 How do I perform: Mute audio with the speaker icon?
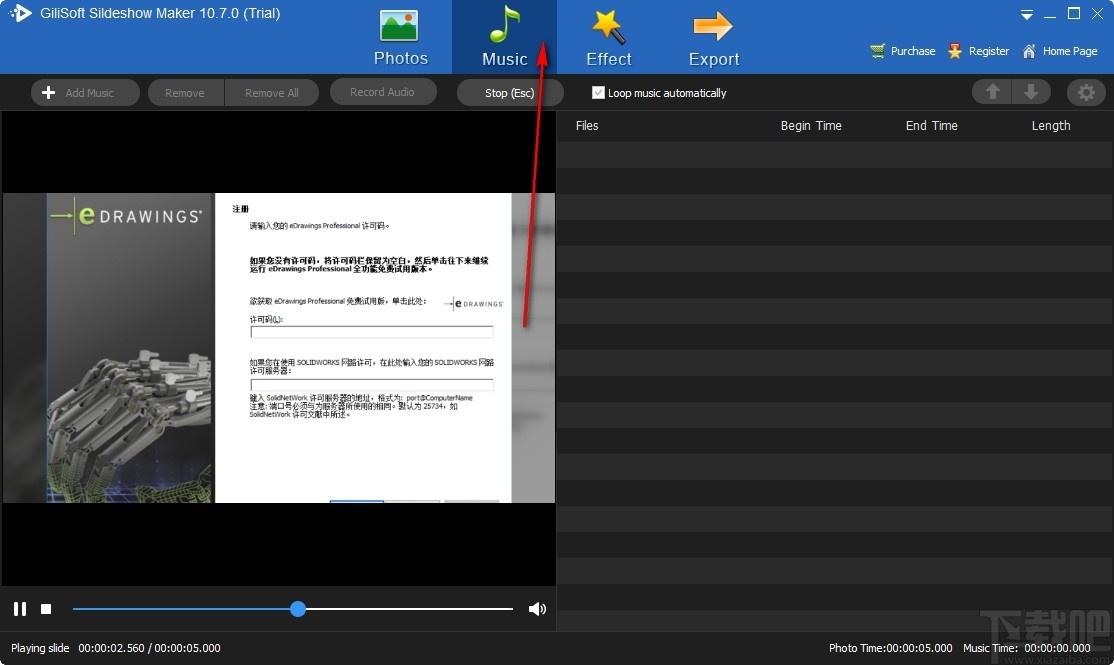(x=537, y=609)
